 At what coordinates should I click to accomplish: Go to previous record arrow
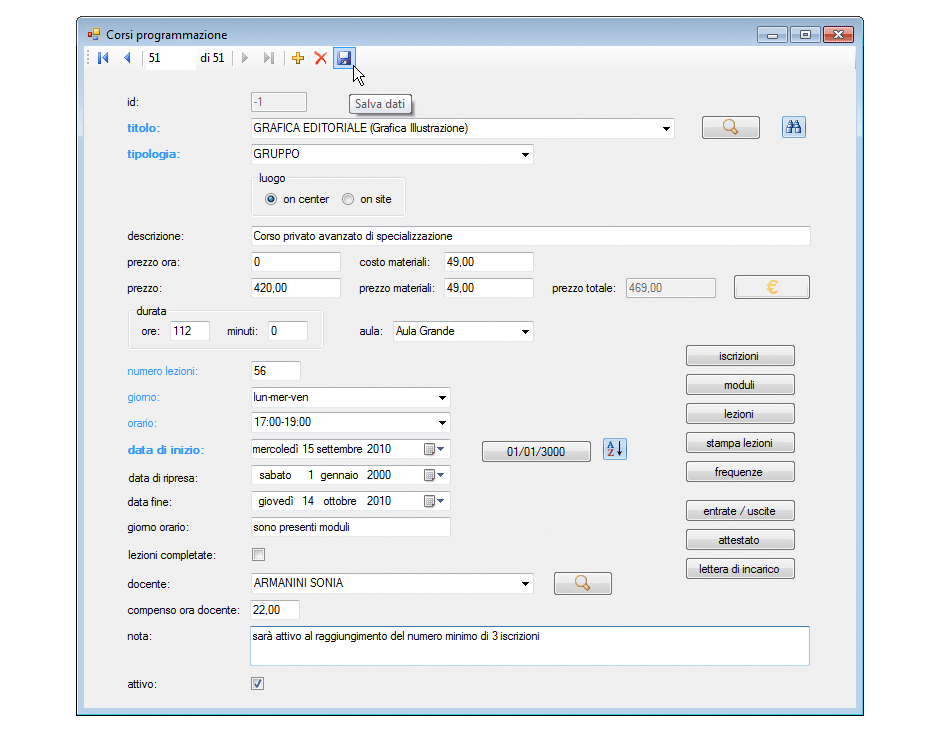point(127,58)
